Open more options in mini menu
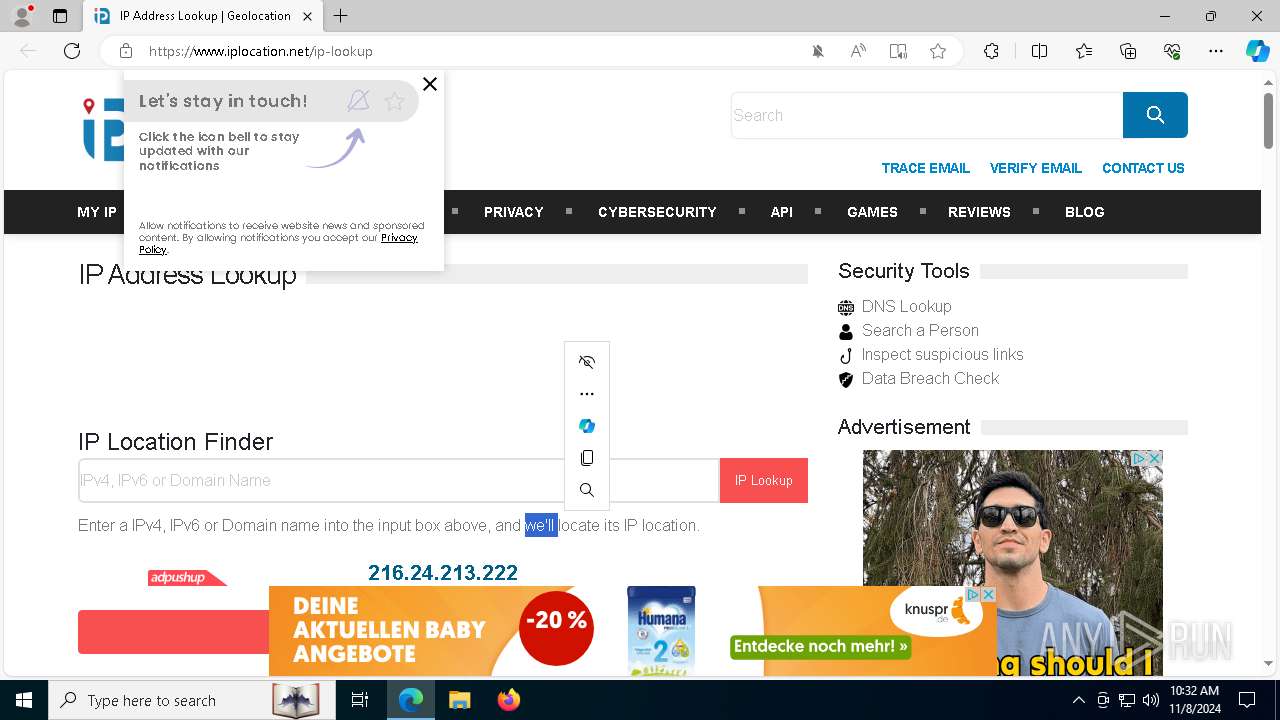Screen dimensions: 1280x720 coord(587,394)
